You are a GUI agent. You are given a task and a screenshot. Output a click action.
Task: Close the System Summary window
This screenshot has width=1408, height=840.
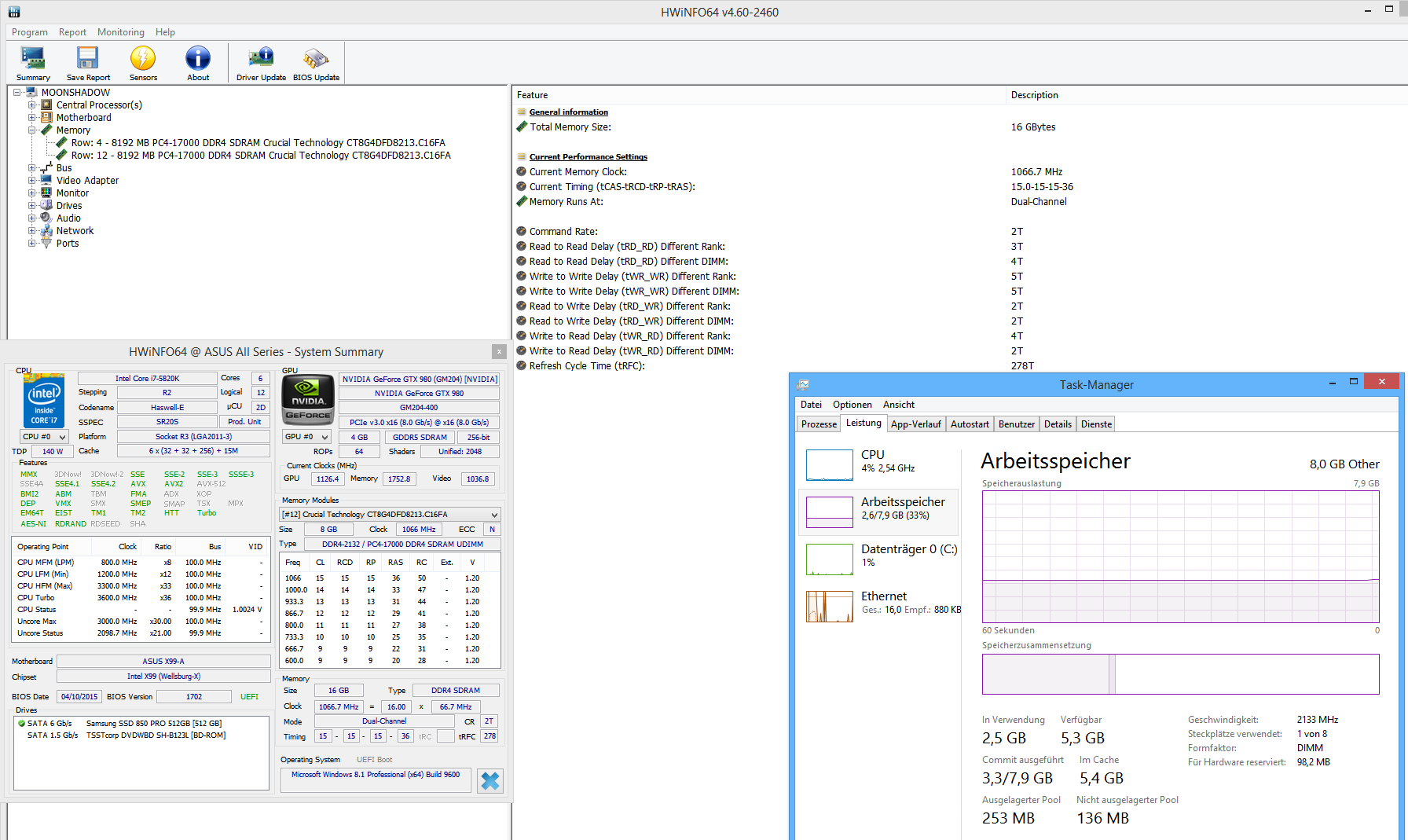click(x=499, y=351)
